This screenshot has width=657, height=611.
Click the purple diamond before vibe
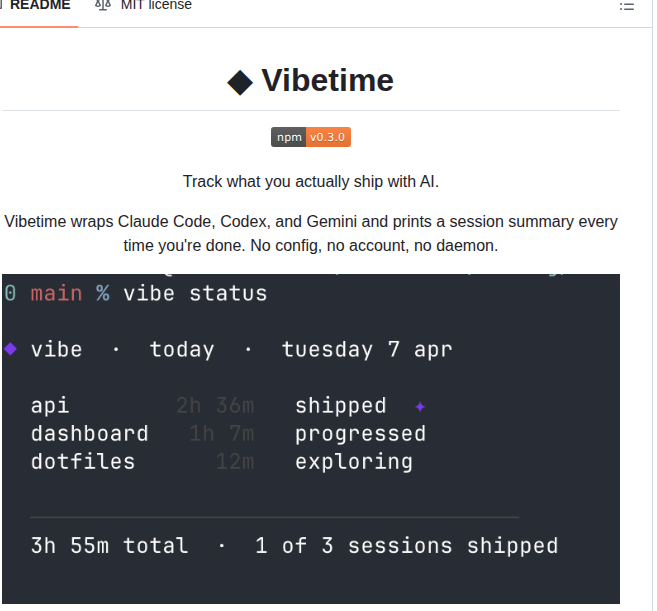click(10, 349)
